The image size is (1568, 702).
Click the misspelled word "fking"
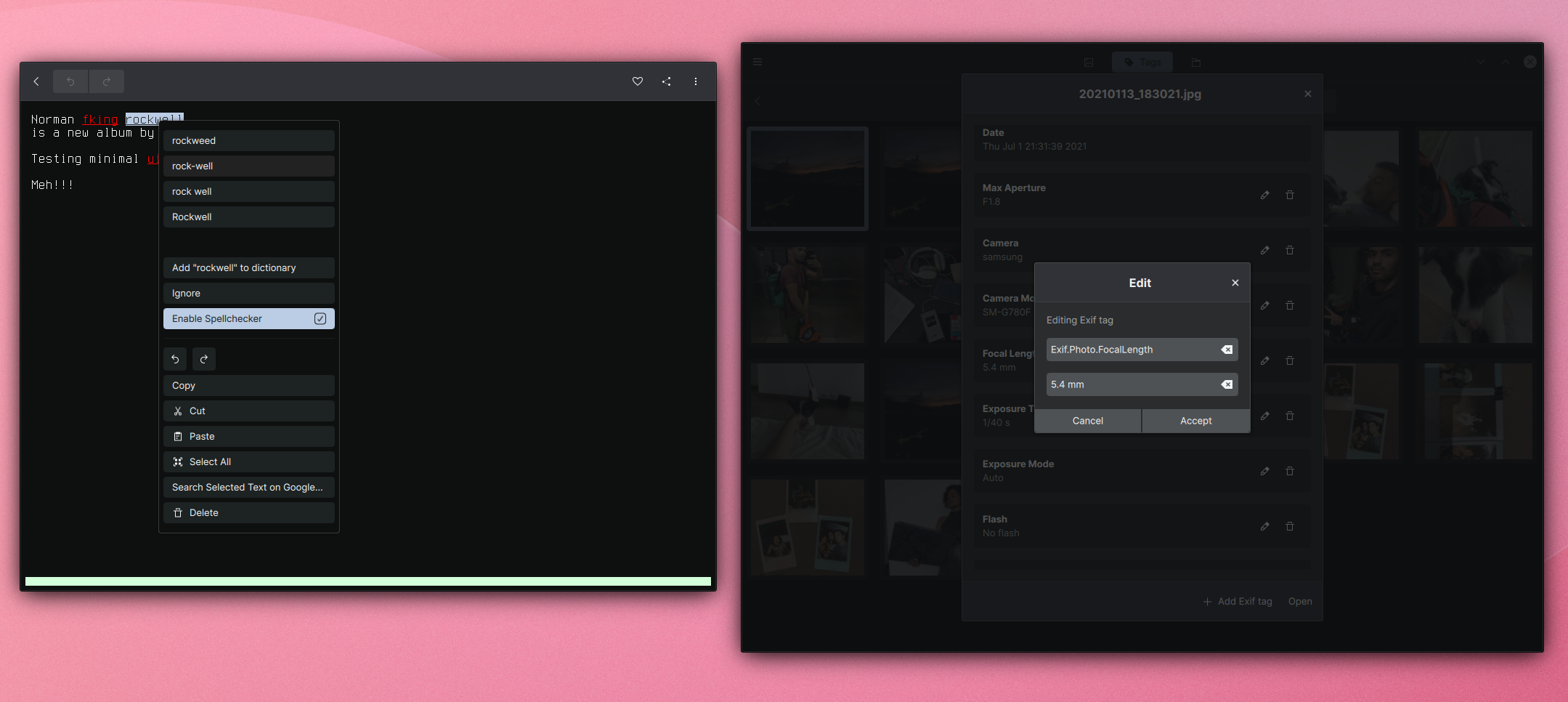[100, 119]
